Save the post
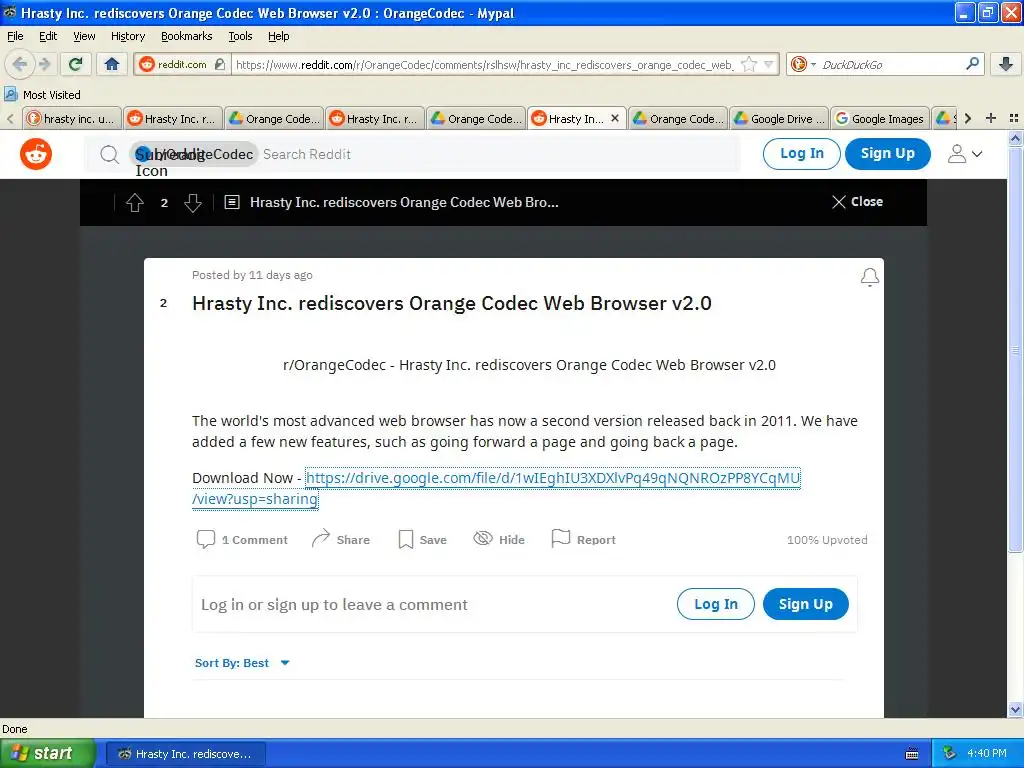1024x768 pixels. pyautogui.click(x=422, y=539)
